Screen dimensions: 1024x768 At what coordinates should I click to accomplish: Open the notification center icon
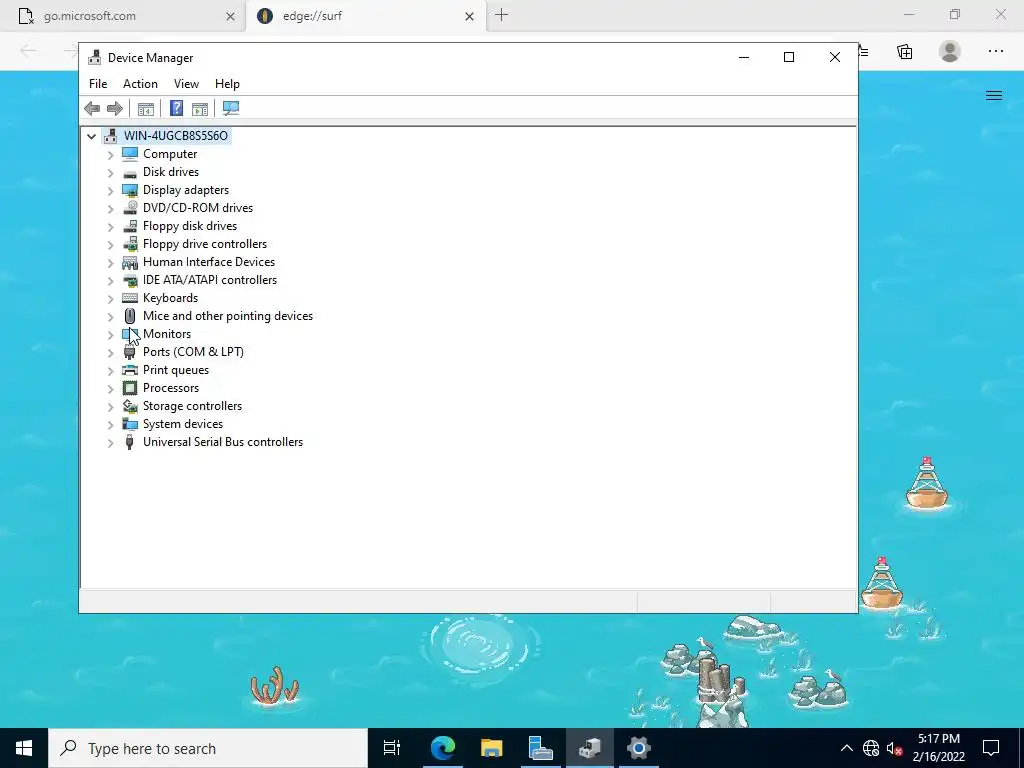click(991, 748)
